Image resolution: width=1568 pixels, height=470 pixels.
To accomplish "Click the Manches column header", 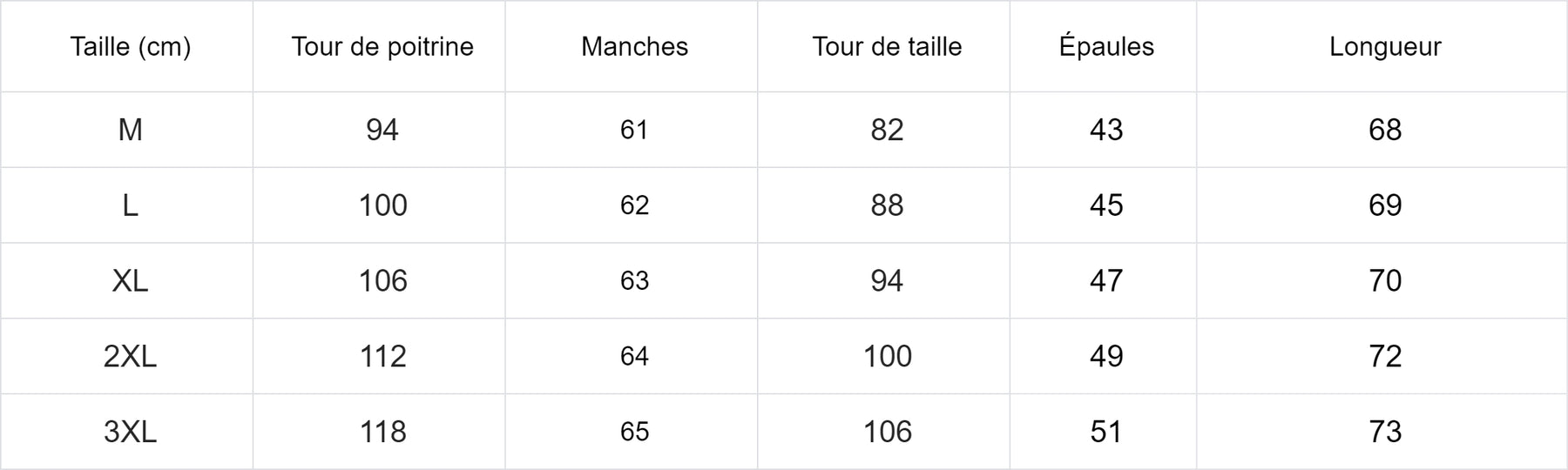I will [x=634, y=46].
